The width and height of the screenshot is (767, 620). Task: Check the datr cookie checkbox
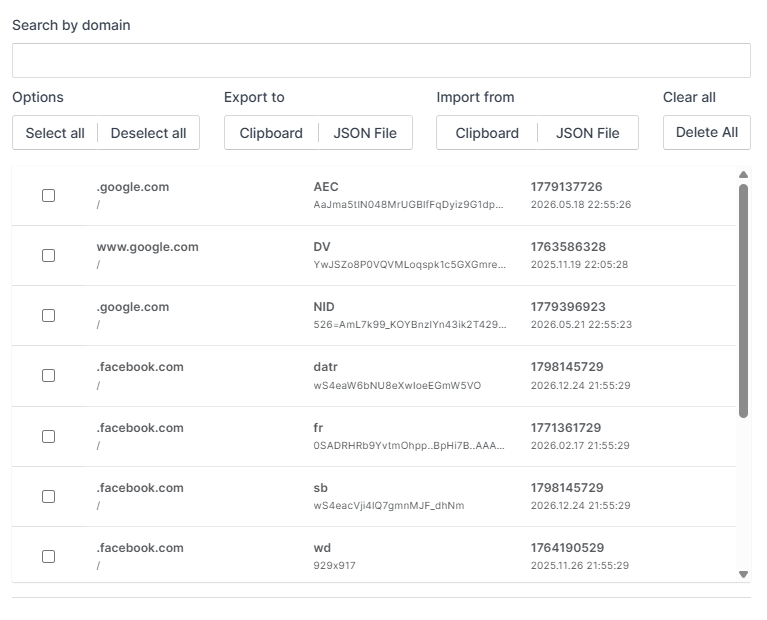pyautogui.click(x=48, y=375)
